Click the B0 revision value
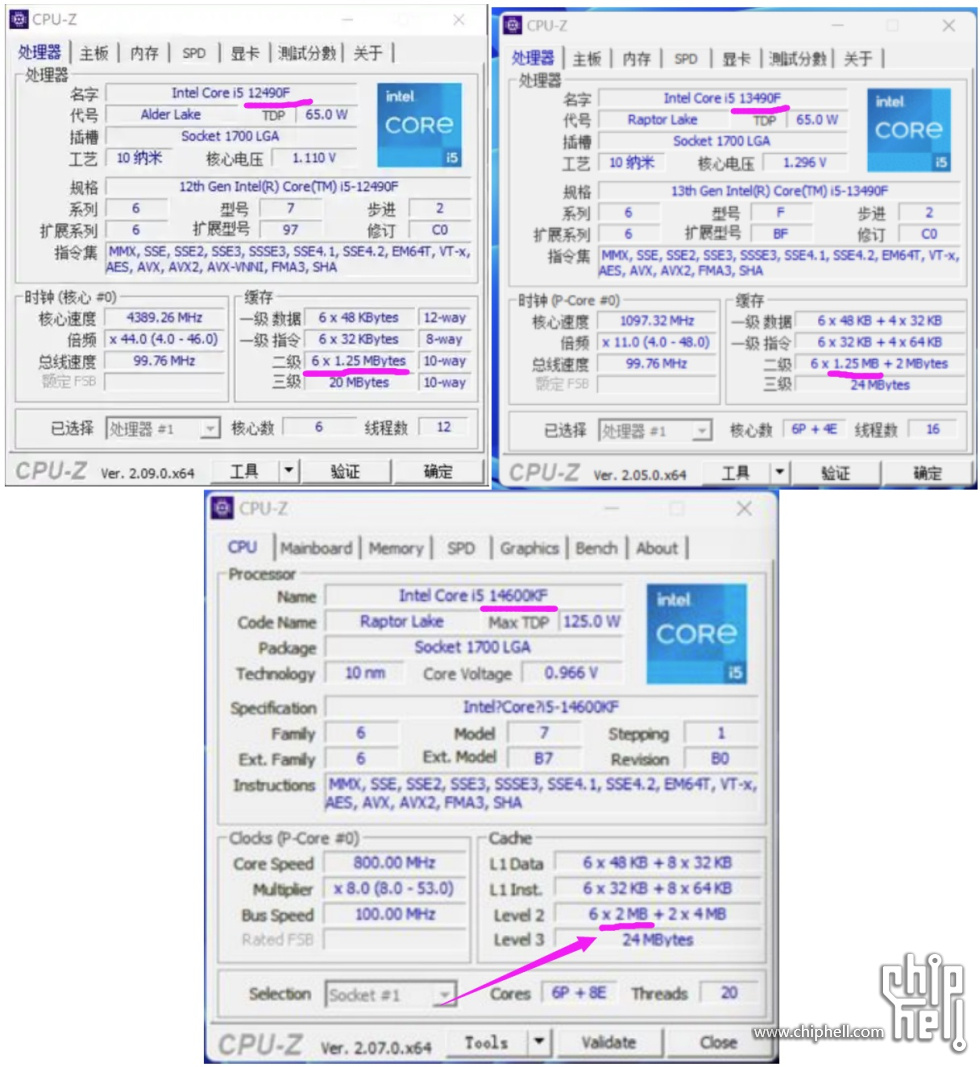980x1067 pixels. [720, 759]
